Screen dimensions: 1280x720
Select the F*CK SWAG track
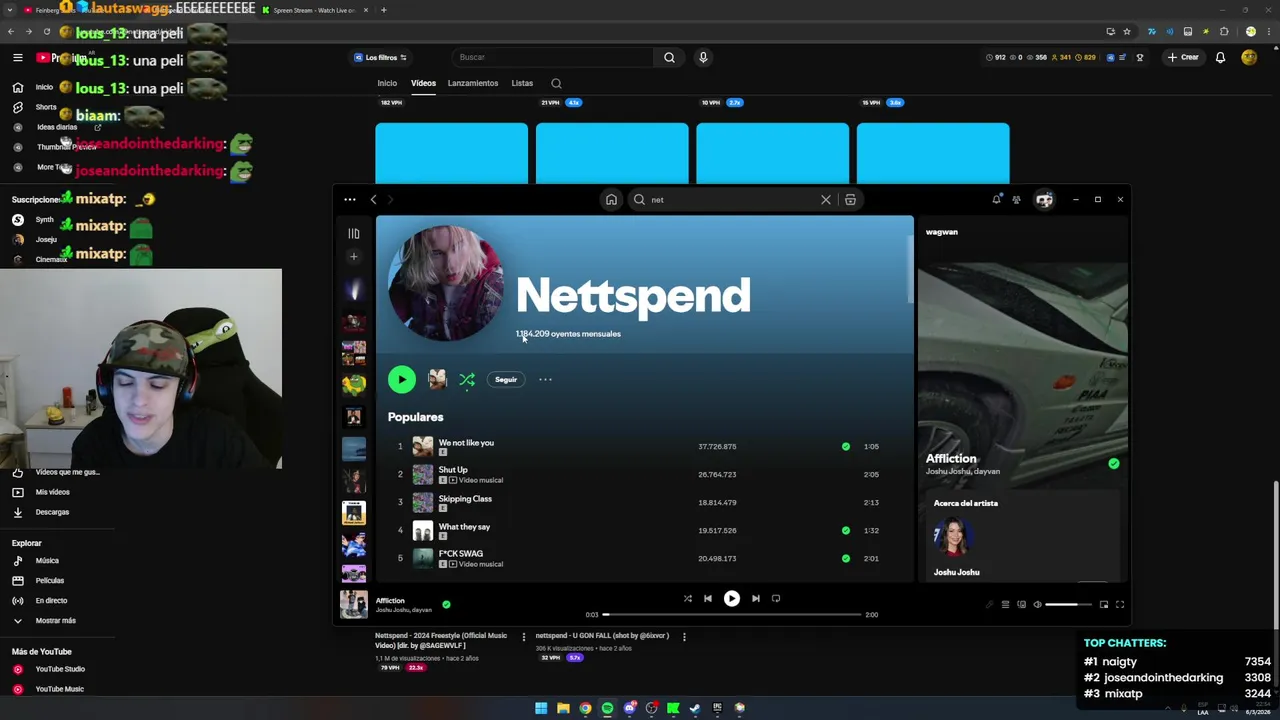[x=645, y=558]
